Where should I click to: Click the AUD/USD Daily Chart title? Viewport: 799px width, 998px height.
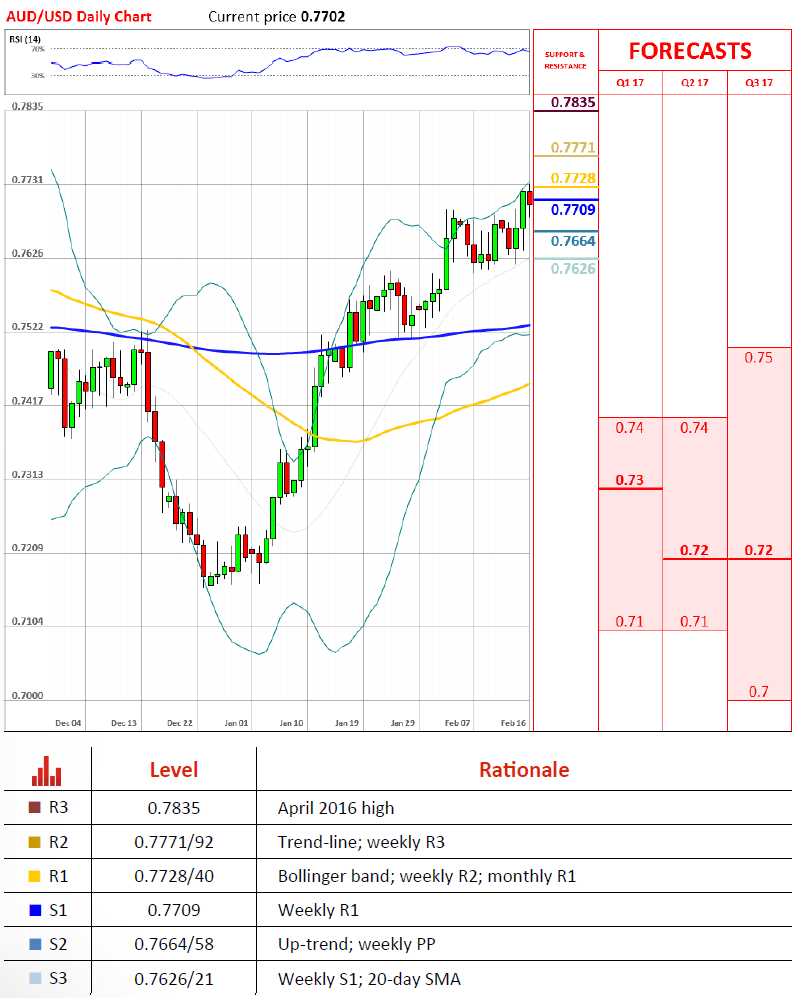(x=78, y=17)
